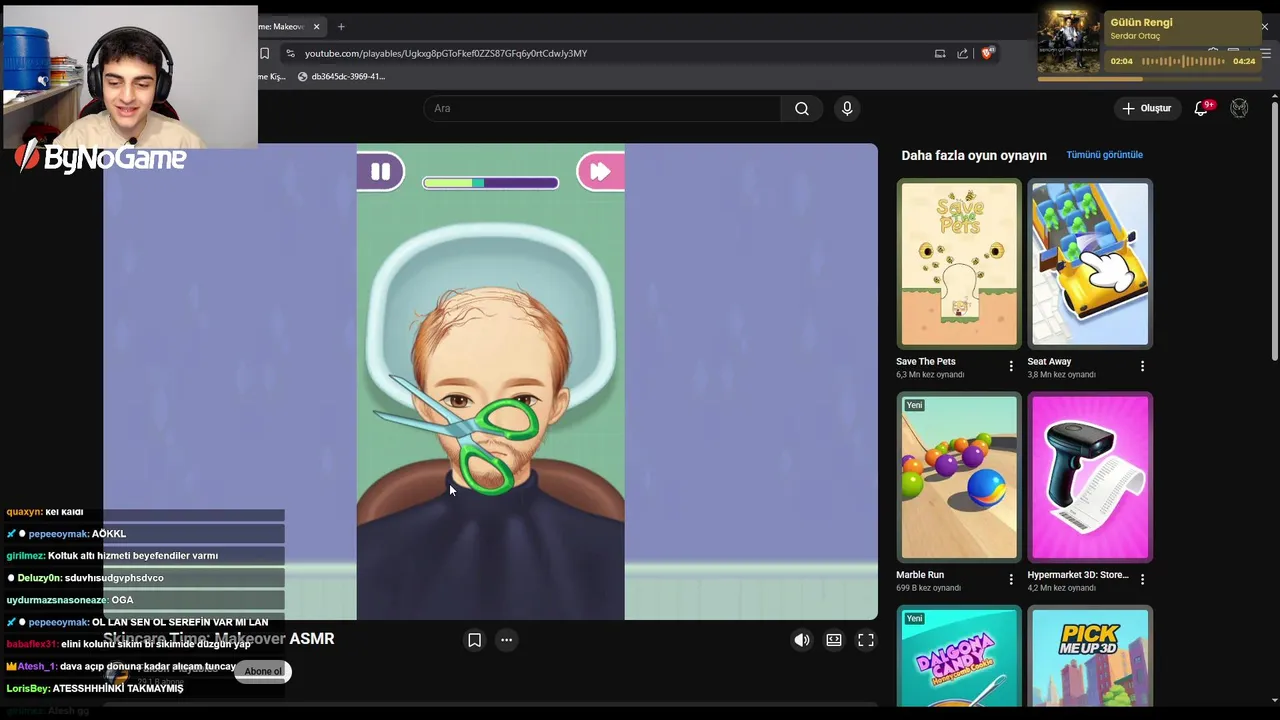
Task: Click the browser address bar URL
Action: 446,53
